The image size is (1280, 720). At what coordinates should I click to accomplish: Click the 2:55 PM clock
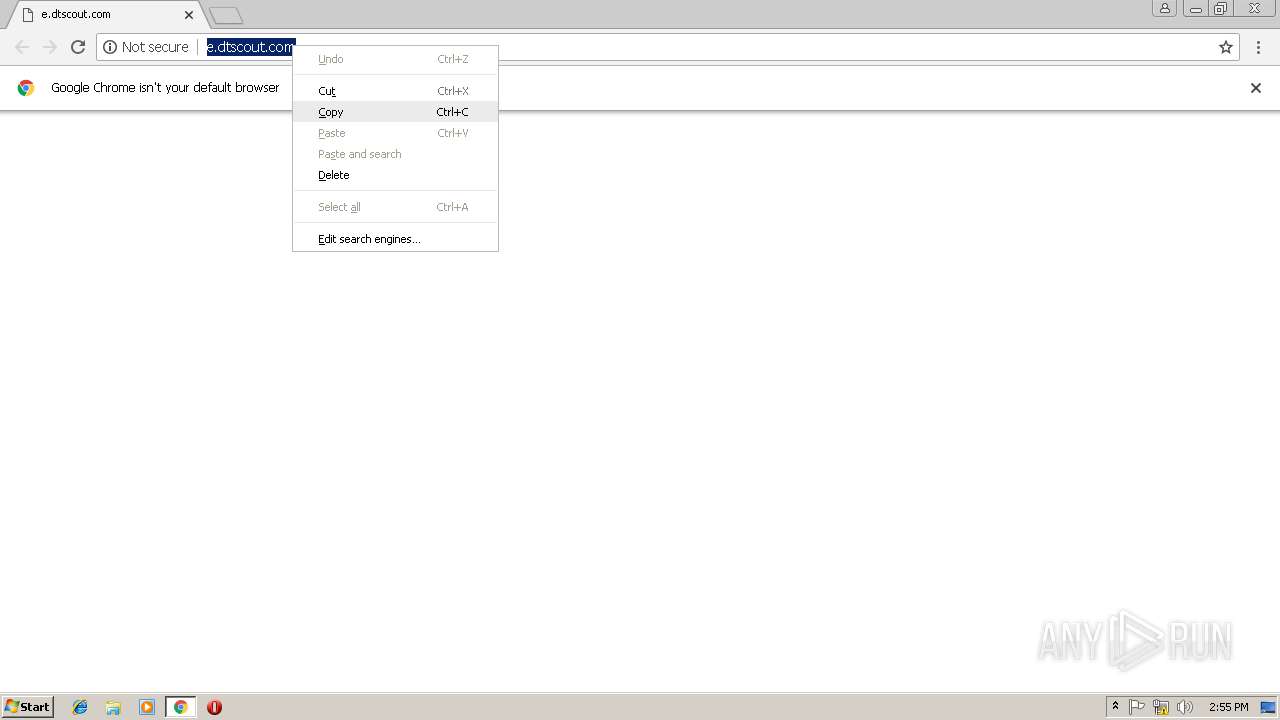coord(1228,707)
